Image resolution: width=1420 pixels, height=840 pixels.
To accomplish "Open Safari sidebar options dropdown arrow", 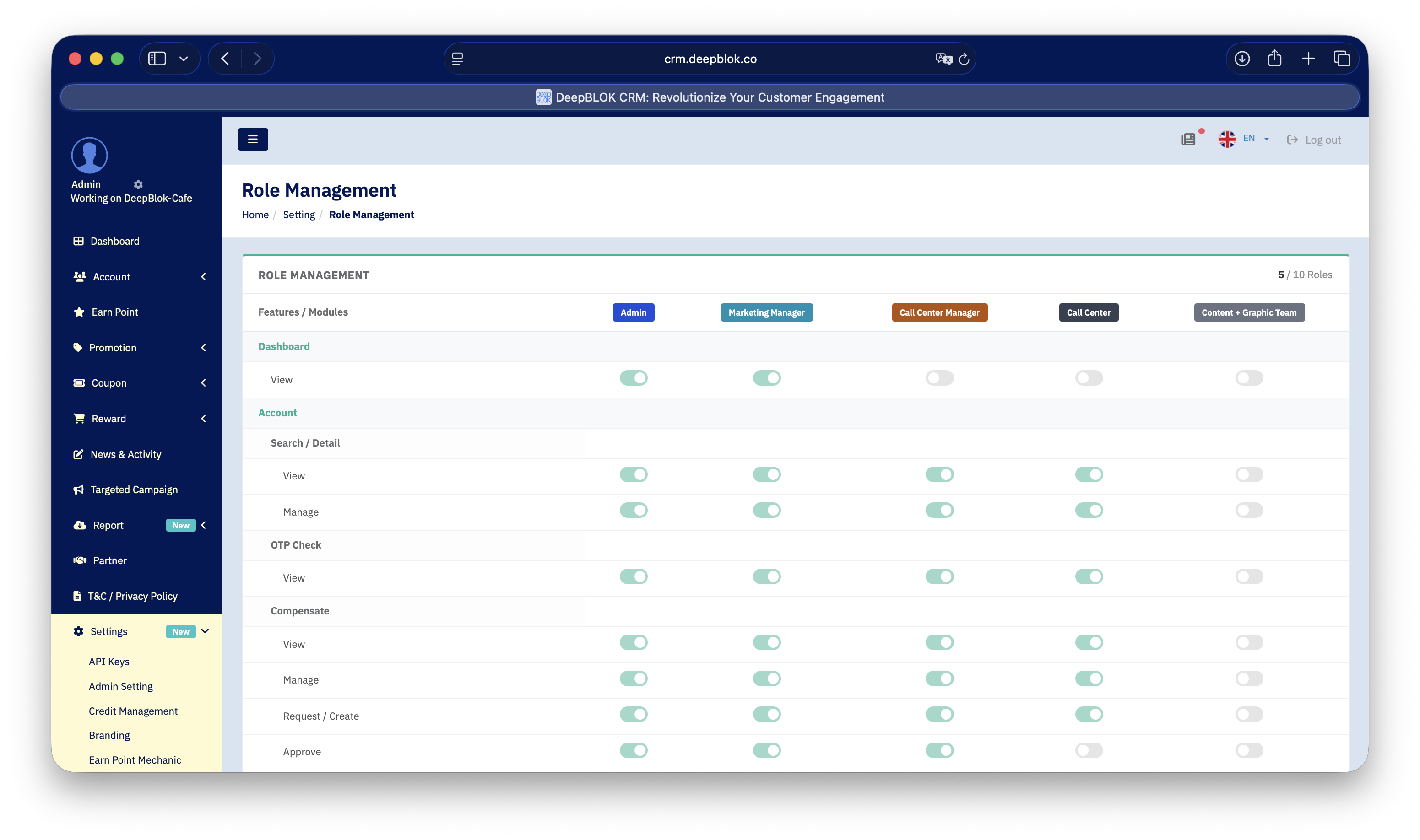I will point(184,59).
